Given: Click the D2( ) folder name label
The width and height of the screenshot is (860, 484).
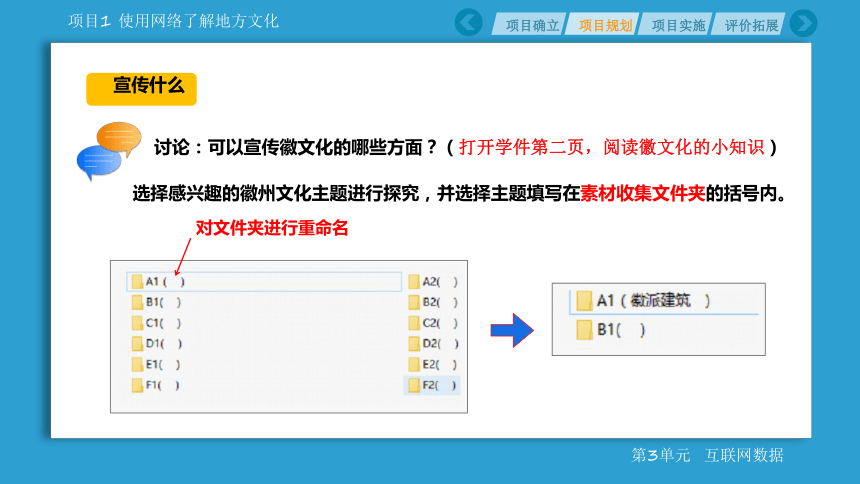Looking at the screenshot, I should click(440, 344).
